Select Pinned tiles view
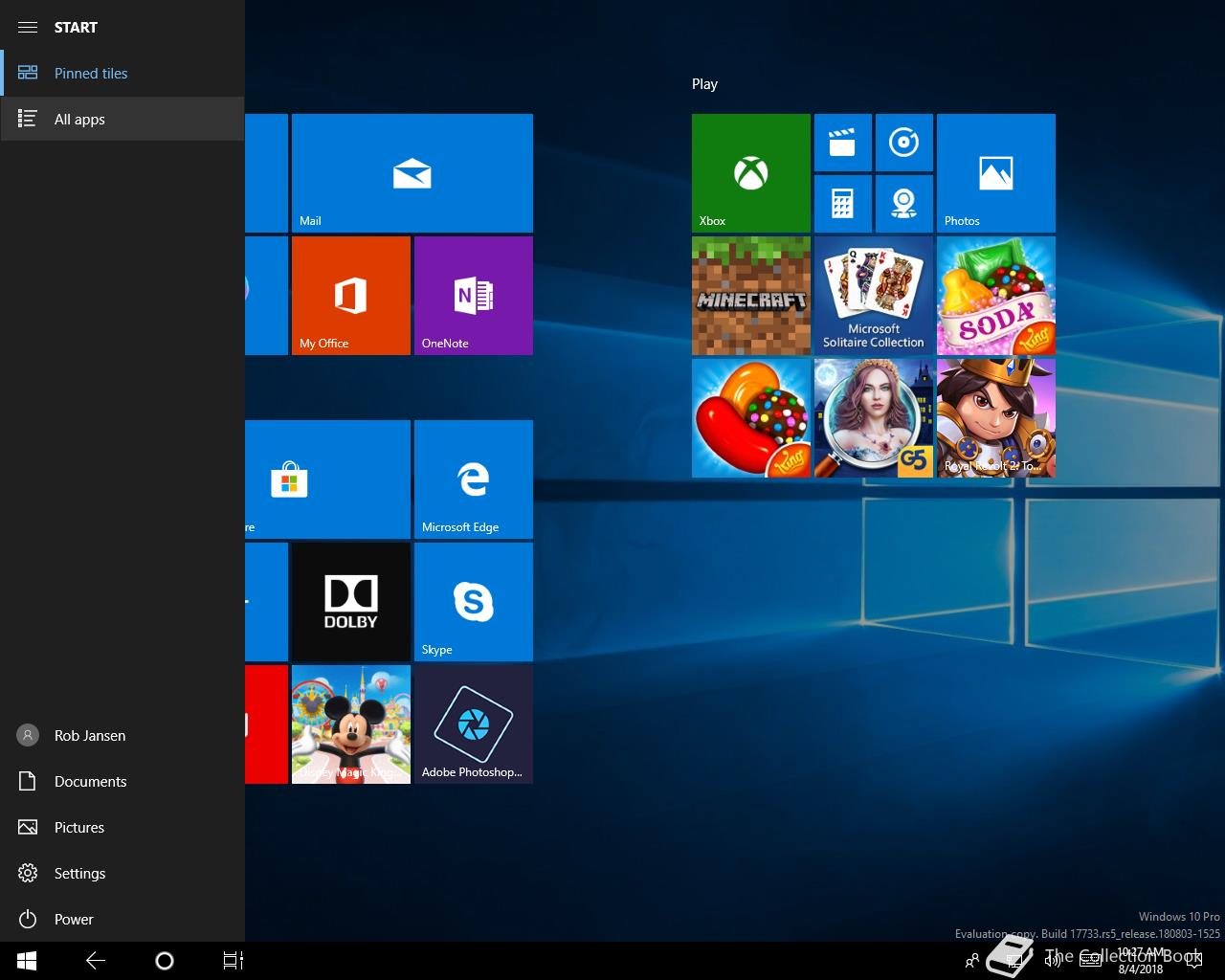 [122, 73]
